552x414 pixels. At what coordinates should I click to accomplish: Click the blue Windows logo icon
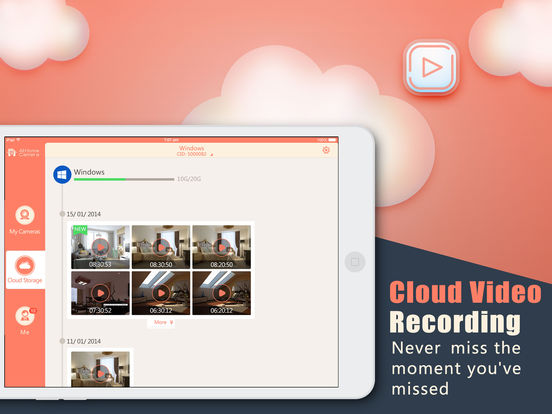[62, 174]
